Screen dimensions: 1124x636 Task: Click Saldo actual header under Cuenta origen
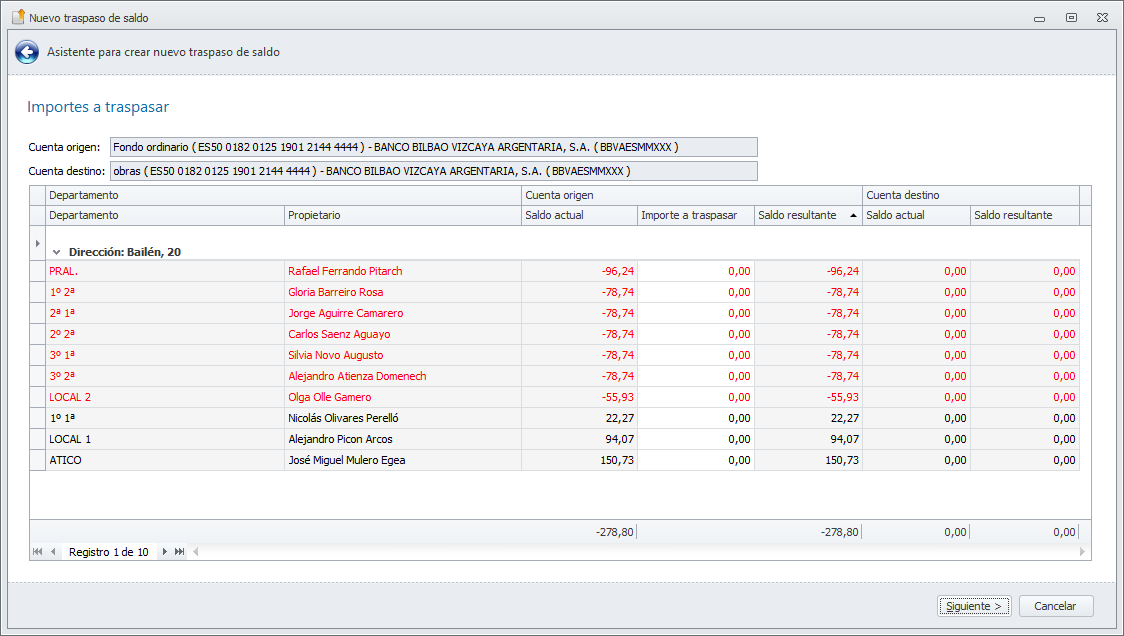[x=579, y=215]
